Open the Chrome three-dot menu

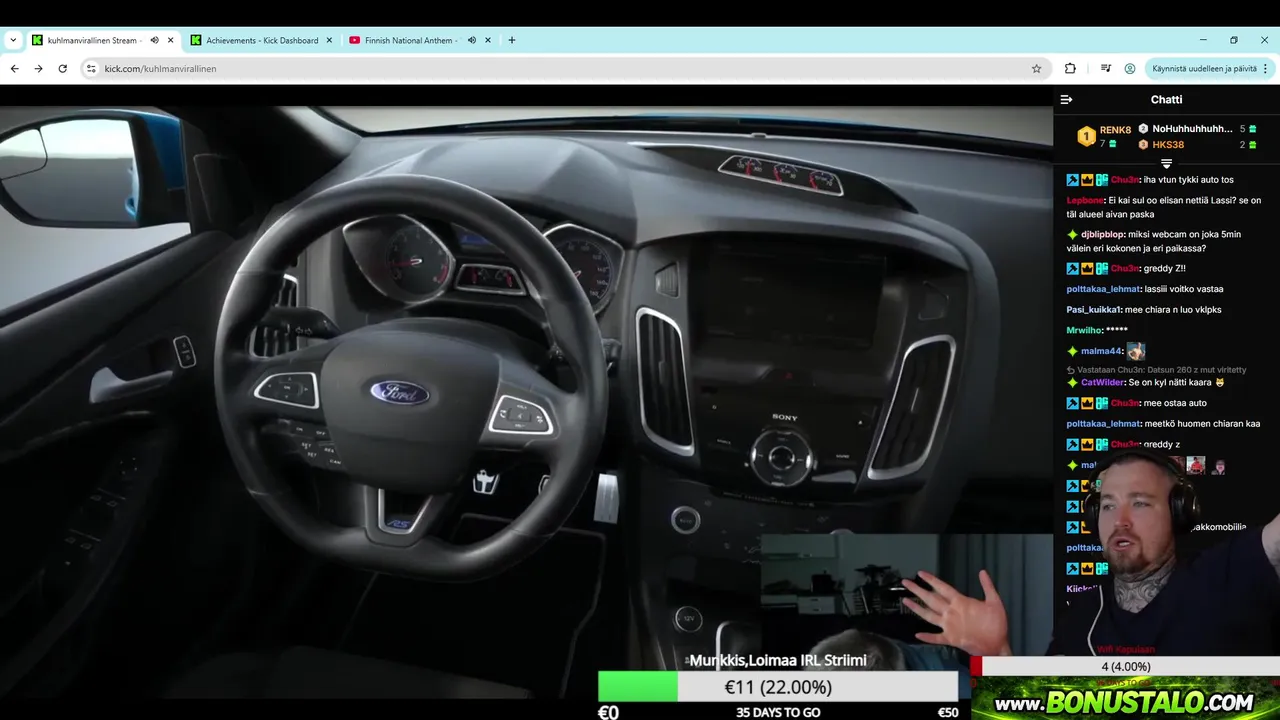(x=1266, y=69)
